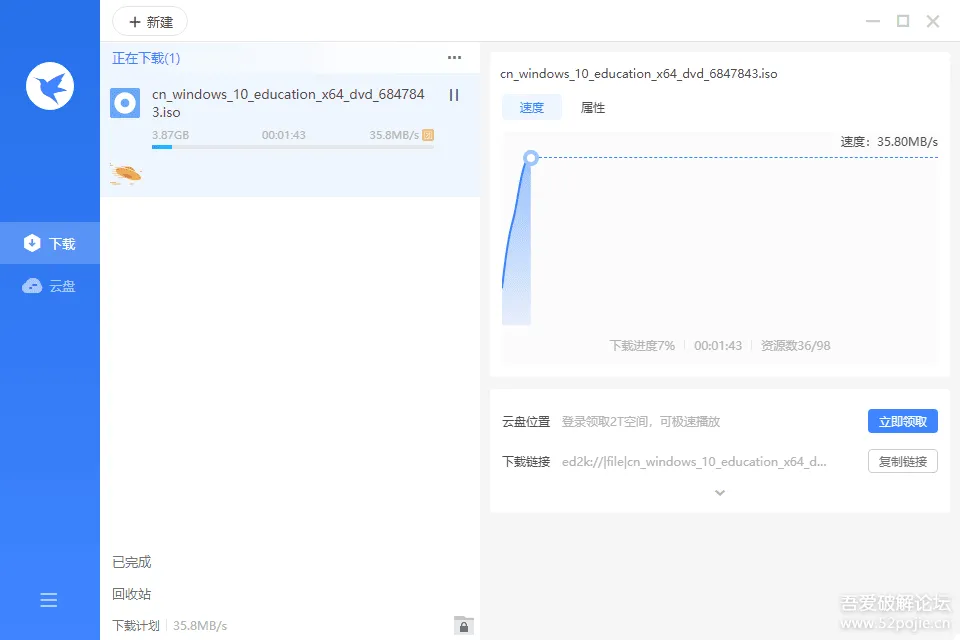The width and height of the screenshot is (960, 640).
Task: Expand the details chevron below download link
Action: pos(720,492)
